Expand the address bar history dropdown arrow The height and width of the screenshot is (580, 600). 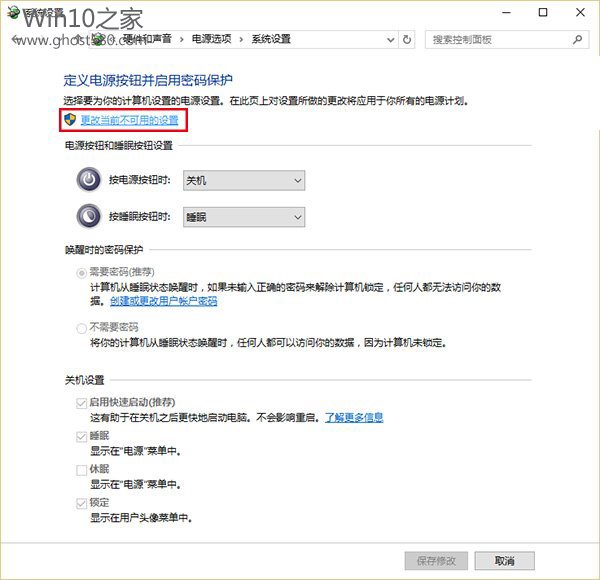pos(390,39)
